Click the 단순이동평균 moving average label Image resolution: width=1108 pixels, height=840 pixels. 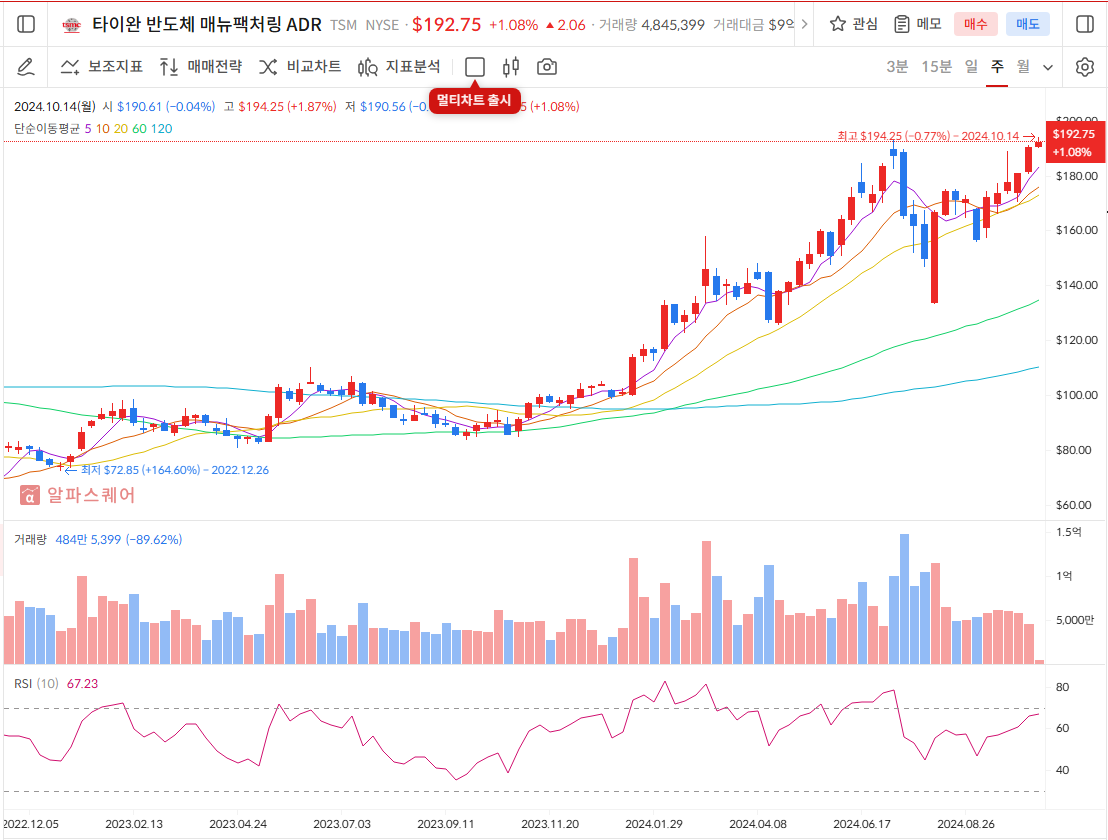(47, 129)
